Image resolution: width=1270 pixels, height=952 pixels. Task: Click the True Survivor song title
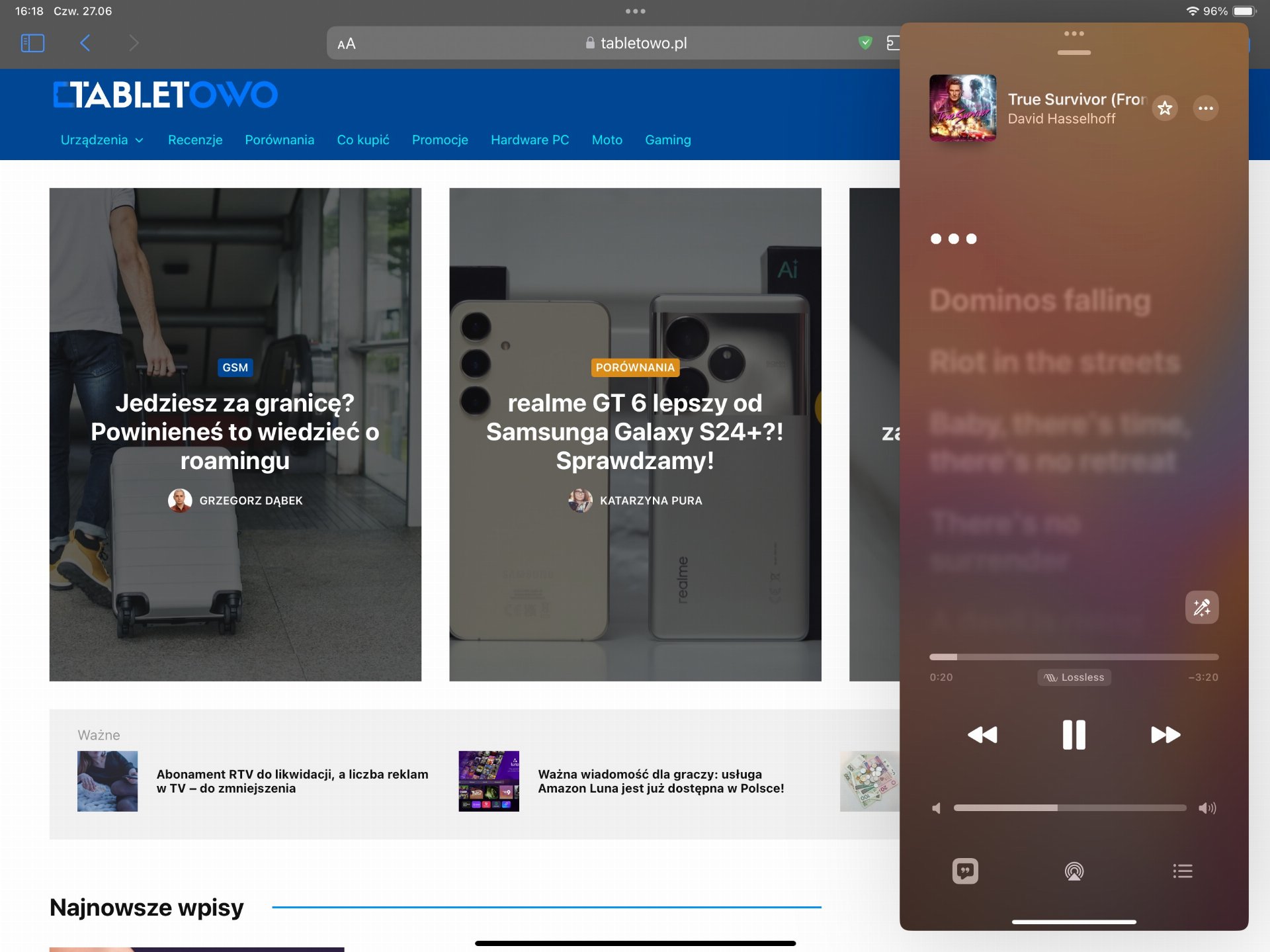pyautogui.click(x=1077, y=99)
